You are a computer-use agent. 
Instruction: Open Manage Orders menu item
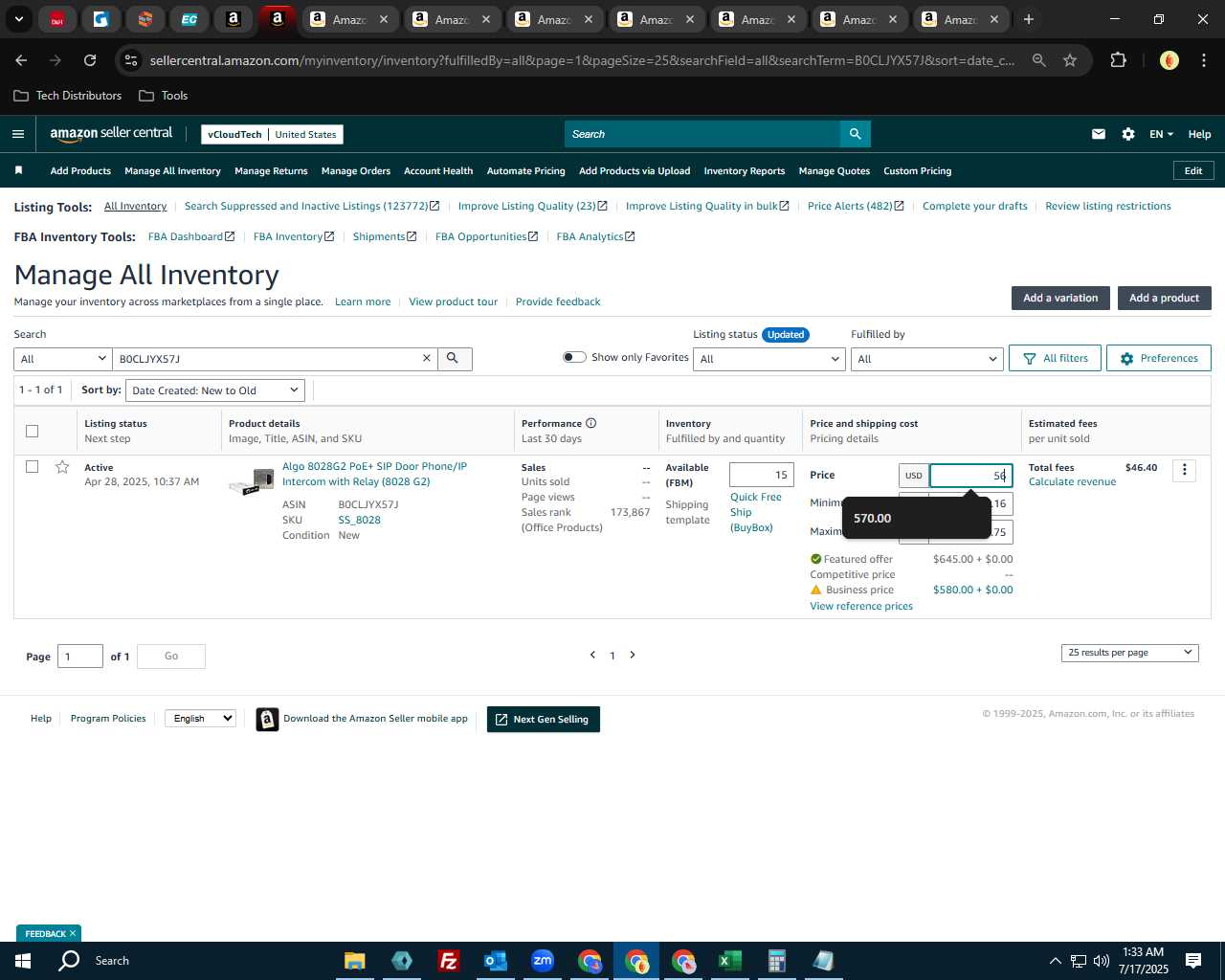click(356, 171)
